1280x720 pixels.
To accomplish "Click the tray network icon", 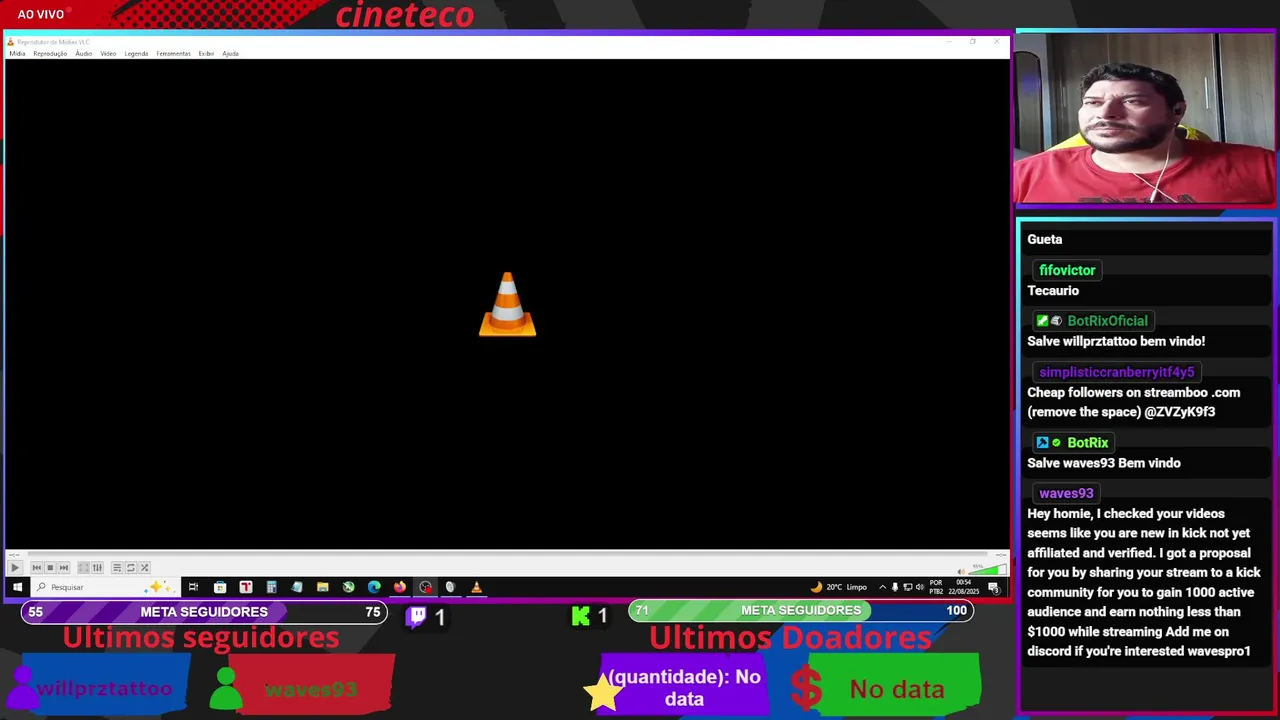I will (x=908, y=587).
